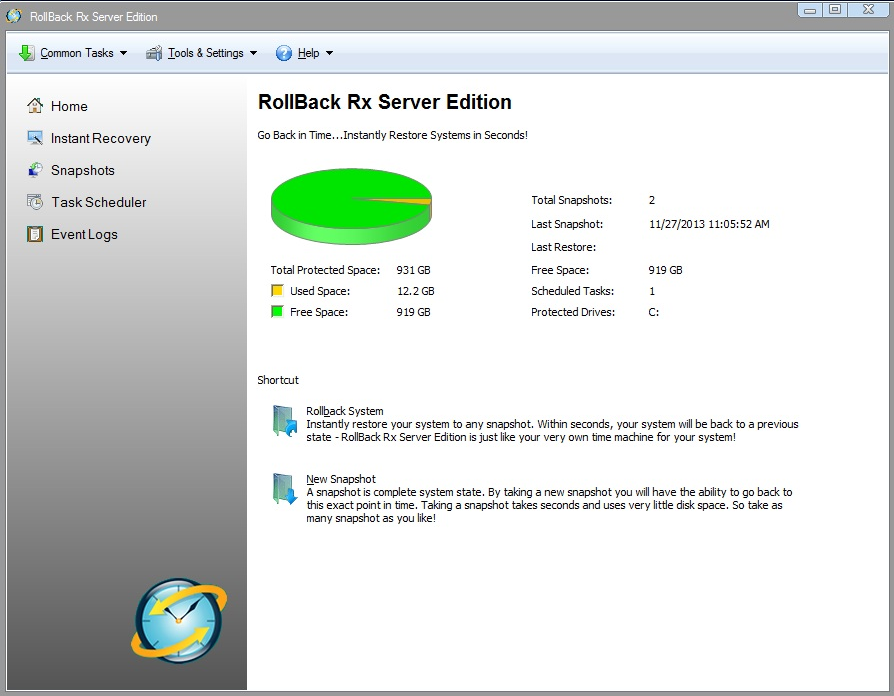The width and height of the screenshot is (894, 696).
Task: Close the RollBack Rx window
Action: [x=868, y=10]
